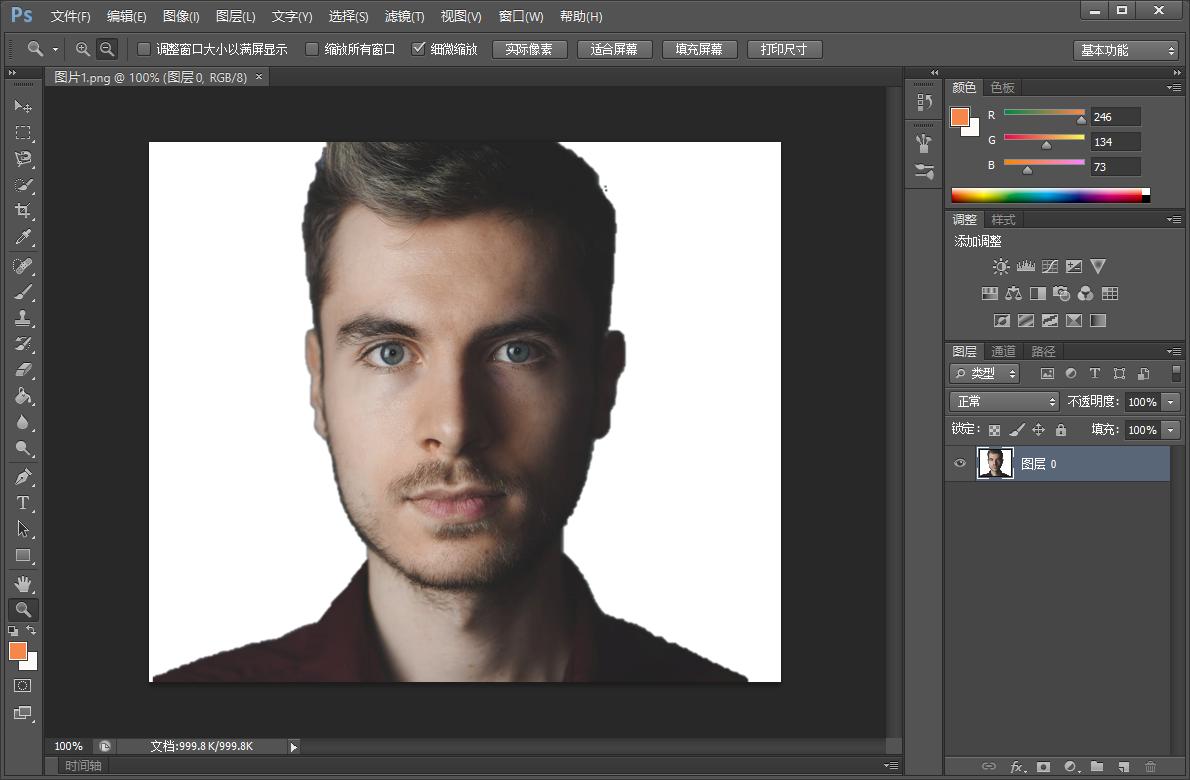
Task: Switch to the 通道 tab
Action: pos(1003,351)
